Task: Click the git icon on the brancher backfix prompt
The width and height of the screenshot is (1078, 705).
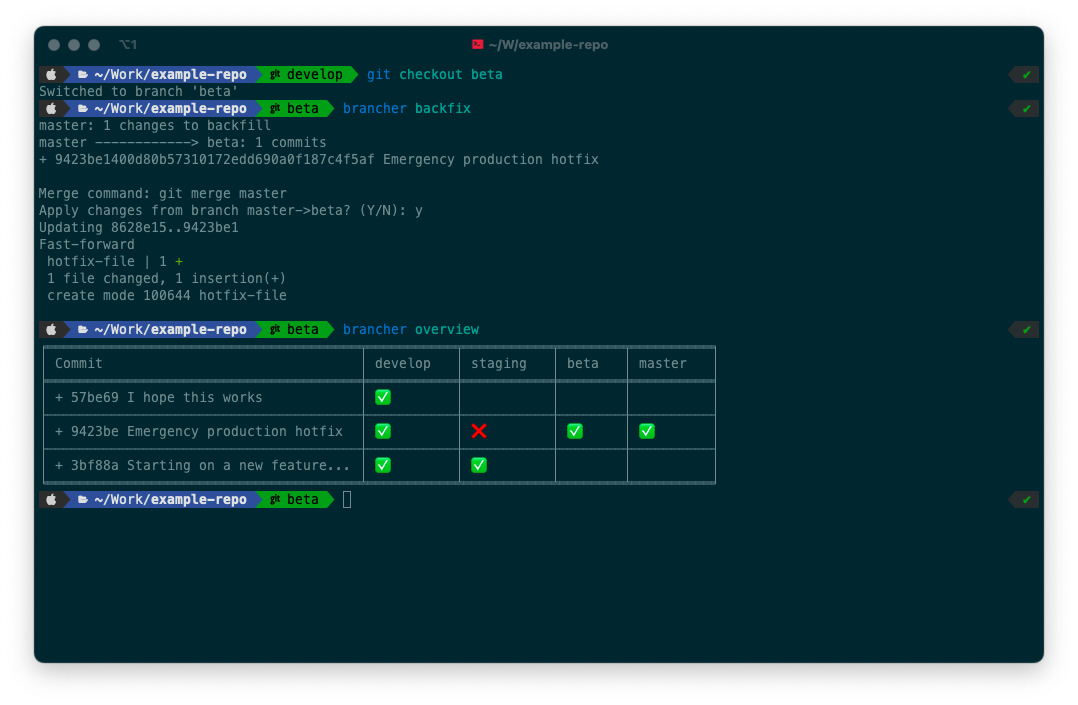Action: (x=275, y=109)
